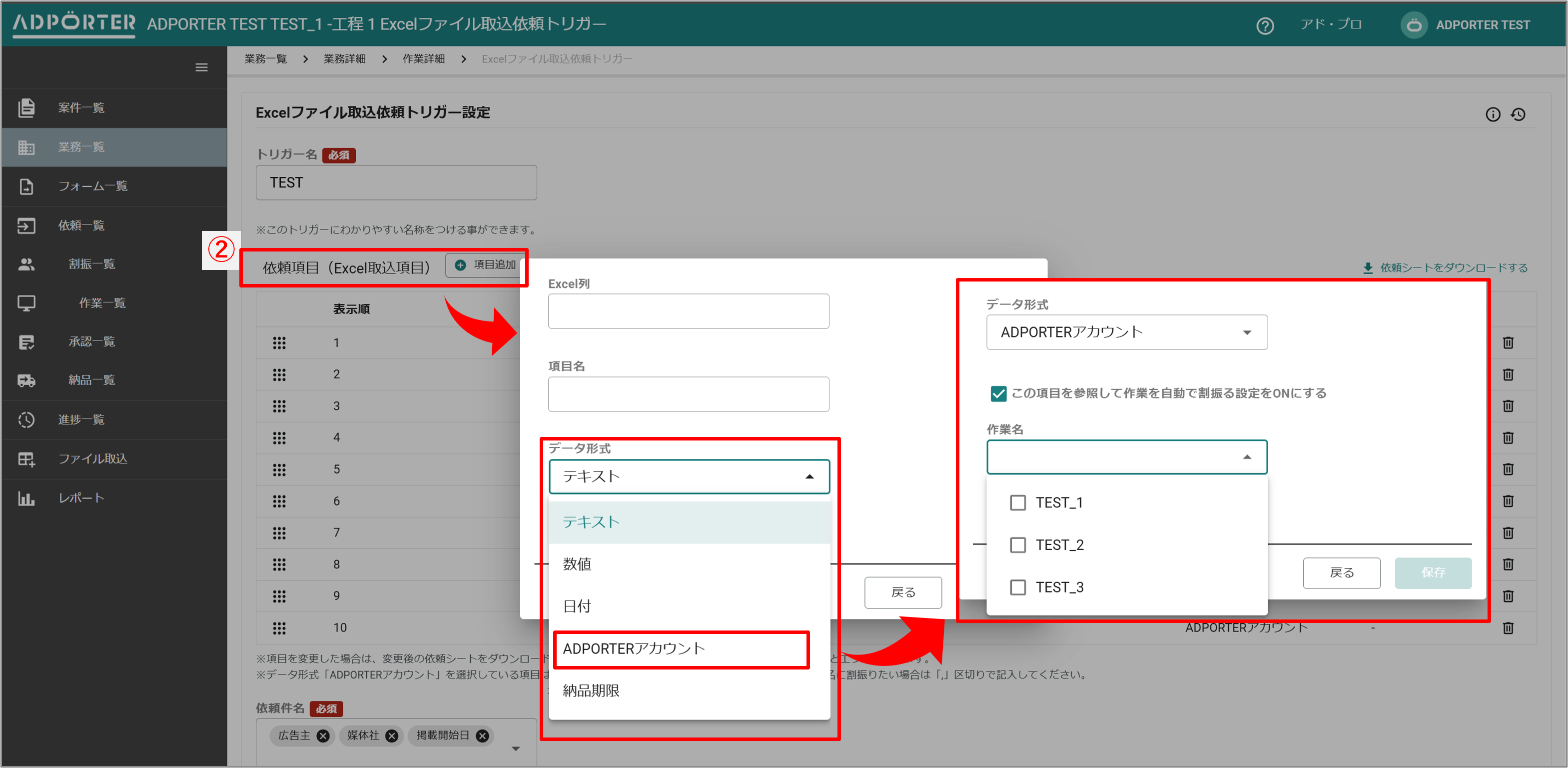Image resolution: width=1568 pixels, height=768 pixels.
Task: Select 納品期限 in data format list
Action: tap(689, 691)
